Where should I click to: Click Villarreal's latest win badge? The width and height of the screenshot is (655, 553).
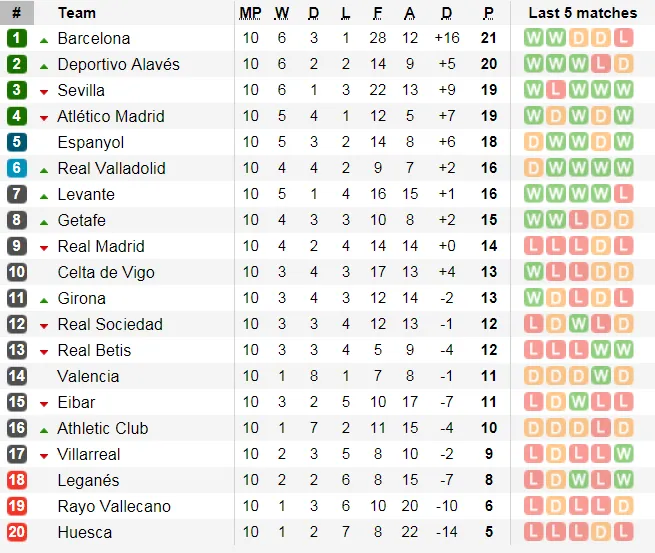tap(623, 454)
